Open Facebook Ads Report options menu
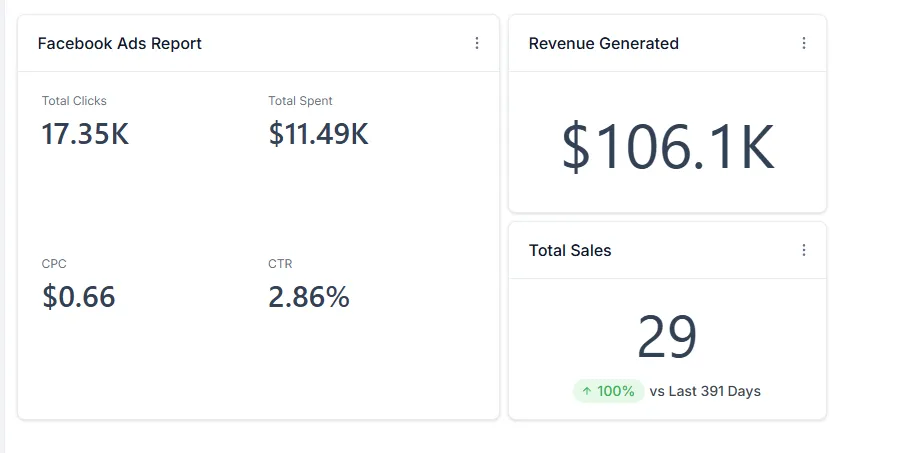Viewport: 910px width, 453px height. (x=477, y=43)
